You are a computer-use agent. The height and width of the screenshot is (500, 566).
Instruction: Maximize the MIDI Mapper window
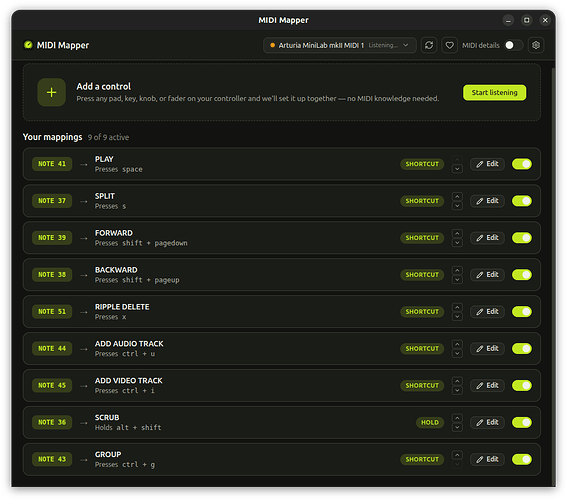(527, 20)
